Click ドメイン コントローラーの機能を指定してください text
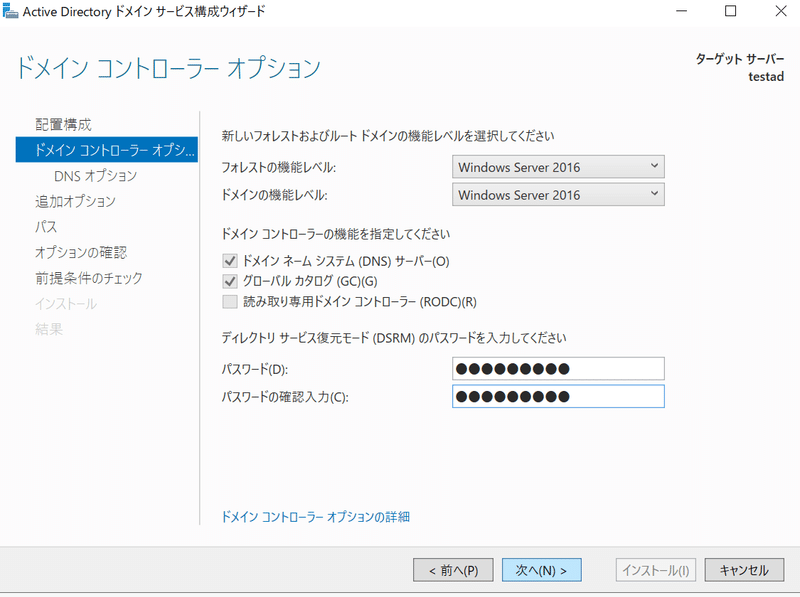Screen dimensions: 800x597 click(336, 234)
